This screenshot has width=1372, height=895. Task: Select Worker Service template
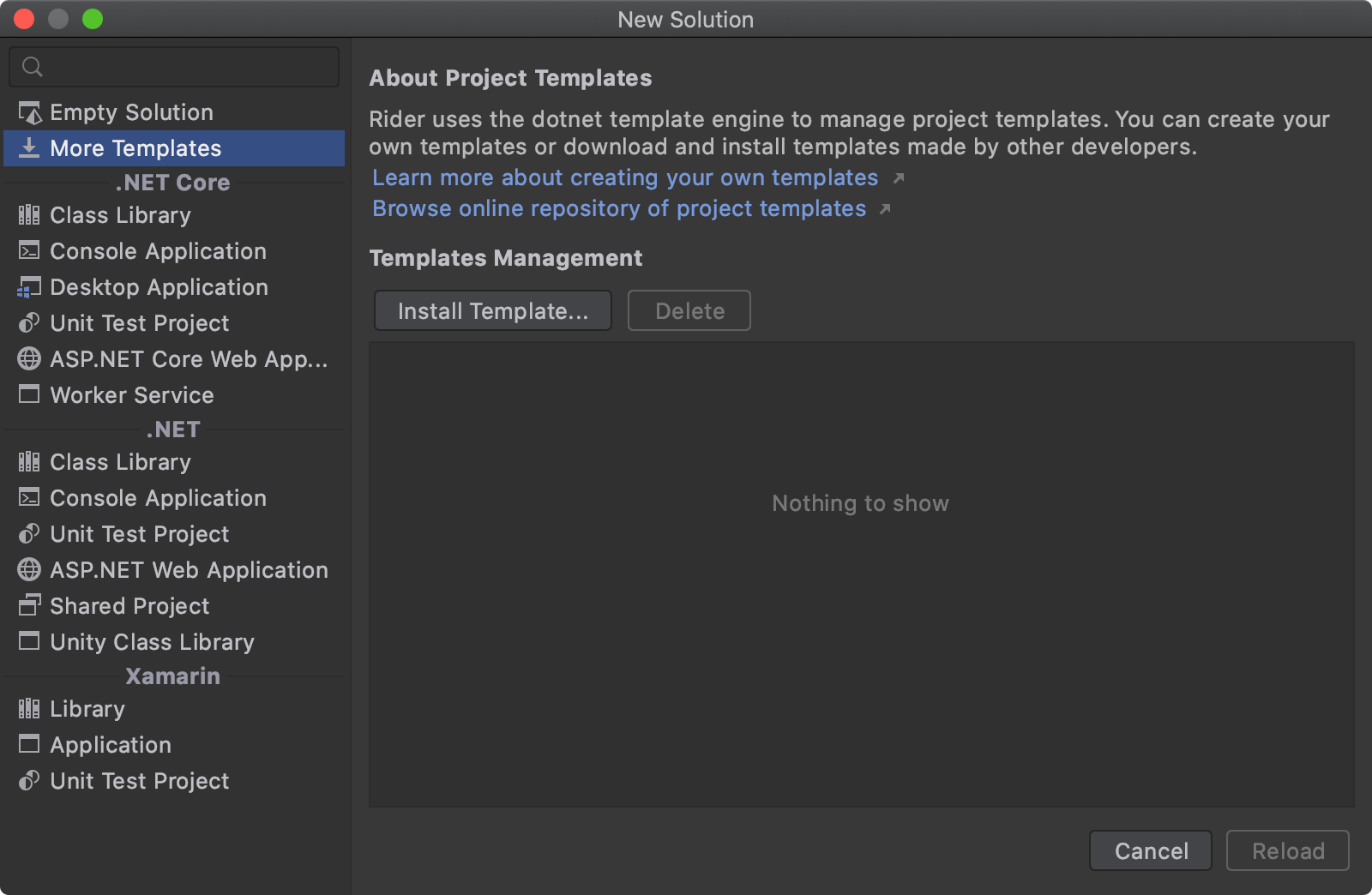click(174, 395)
